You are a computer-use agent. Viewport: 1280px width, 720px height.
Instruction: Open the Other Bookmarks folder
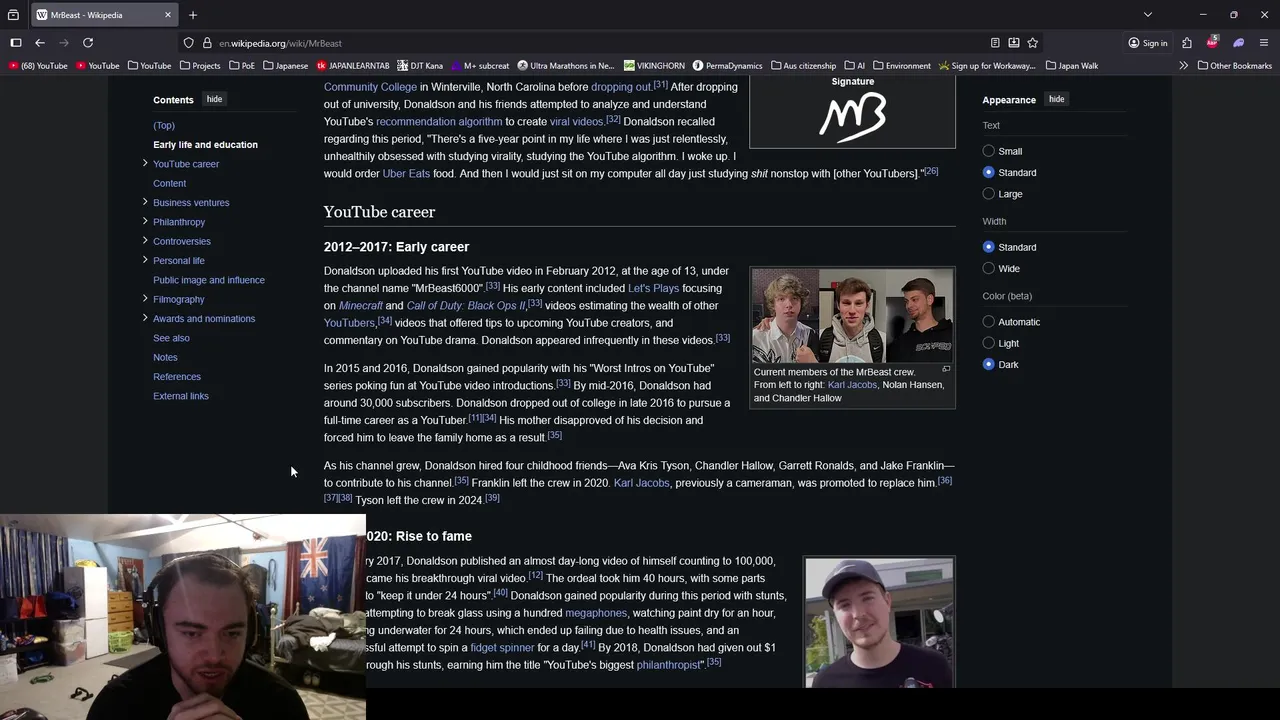[1234, 66]
